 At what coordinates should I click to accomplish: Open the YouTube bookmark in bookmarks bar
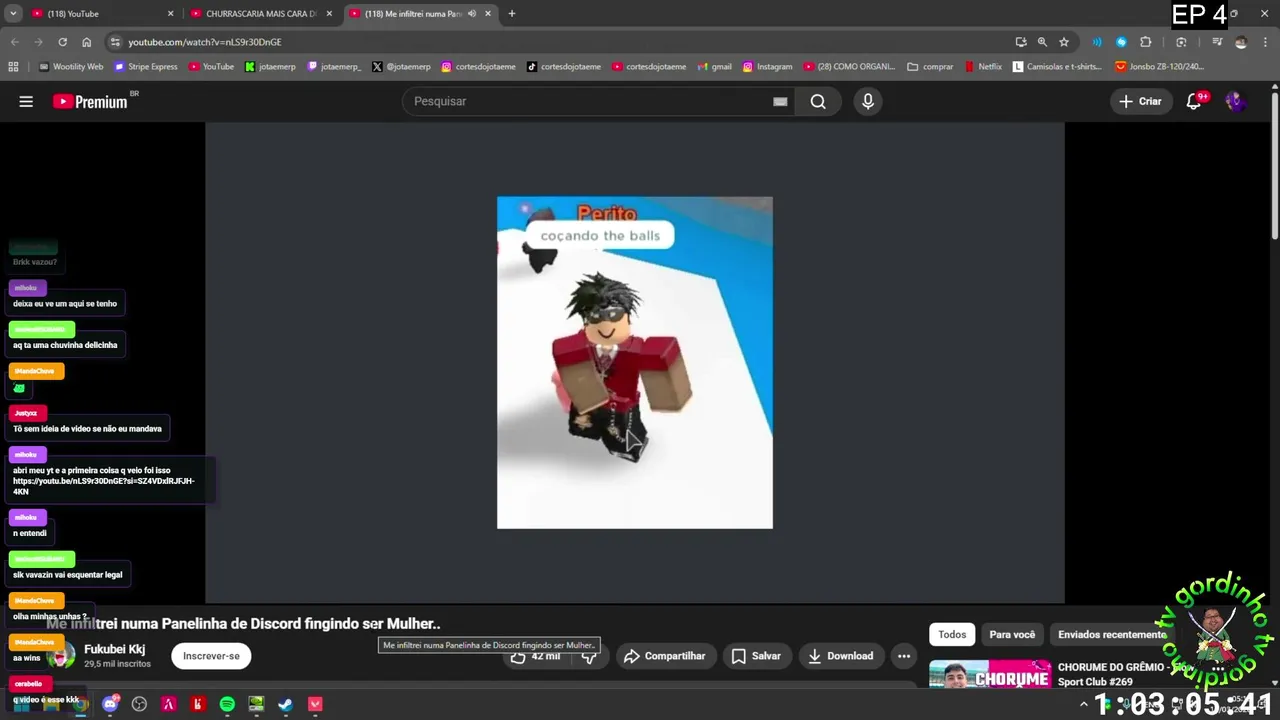211,67
